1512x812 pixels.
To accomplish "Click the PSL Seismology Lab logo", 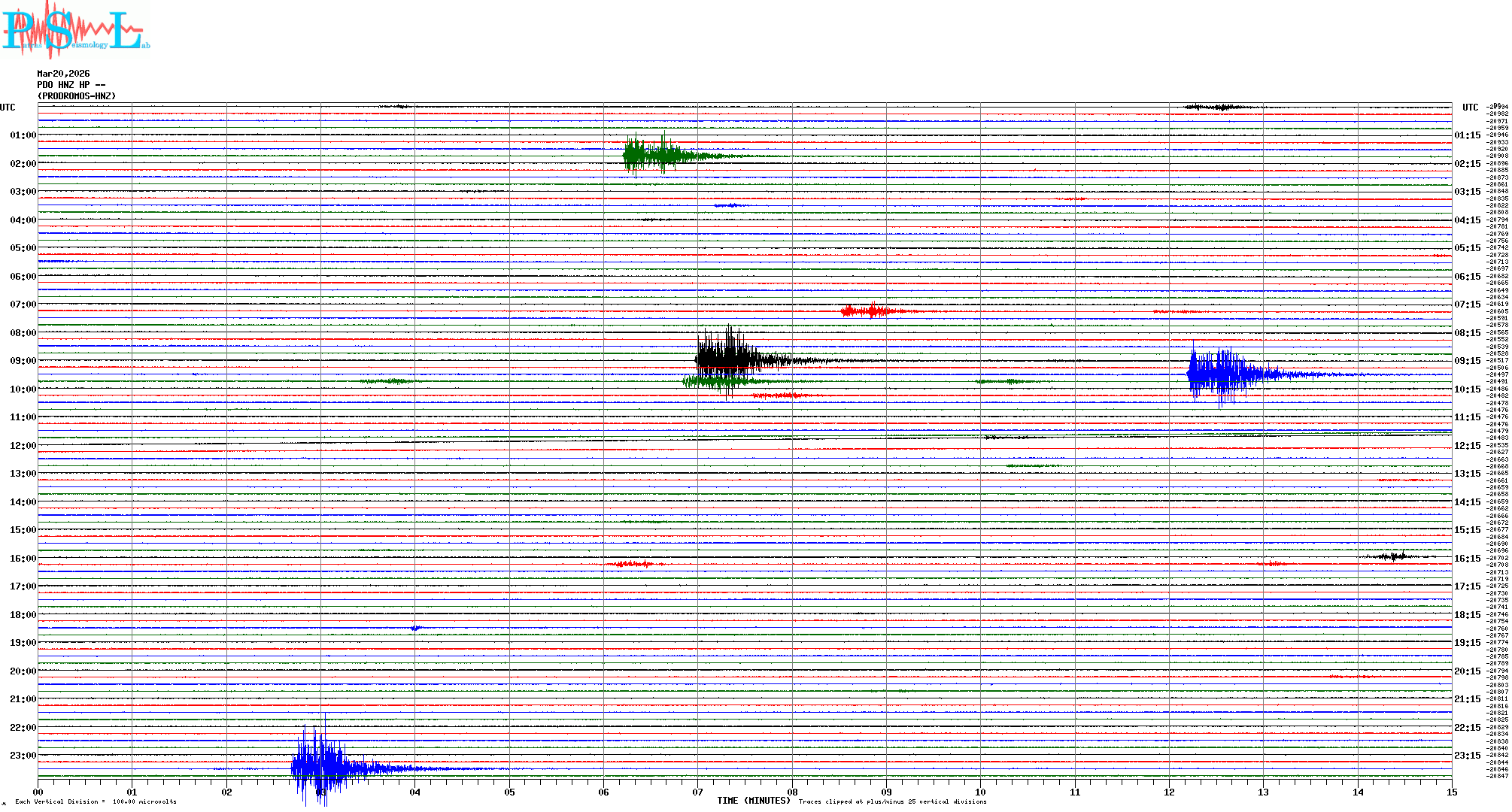I will coord(75,30).
